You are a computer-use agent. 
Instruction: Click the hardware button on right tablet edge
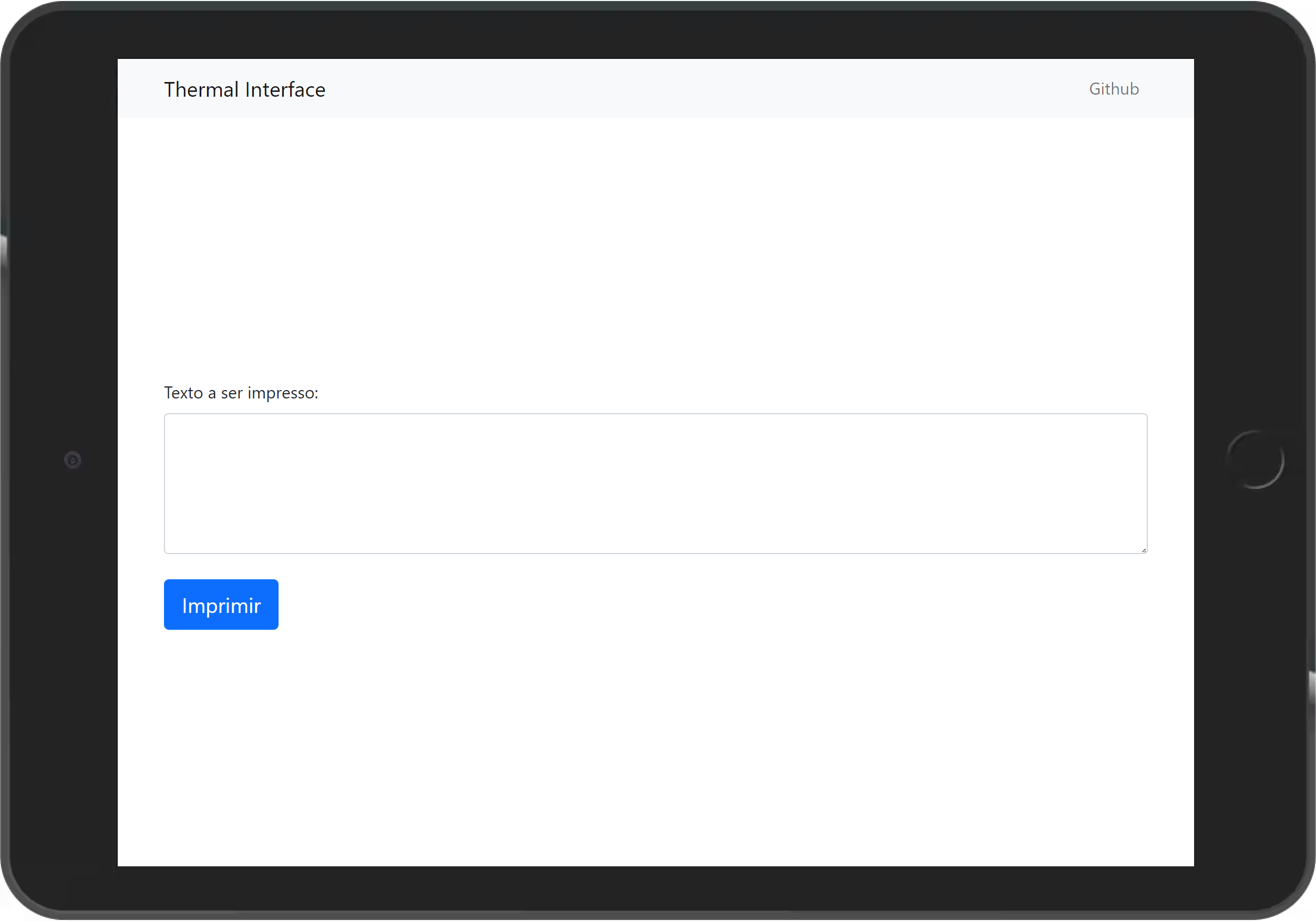pos(1312,688)
